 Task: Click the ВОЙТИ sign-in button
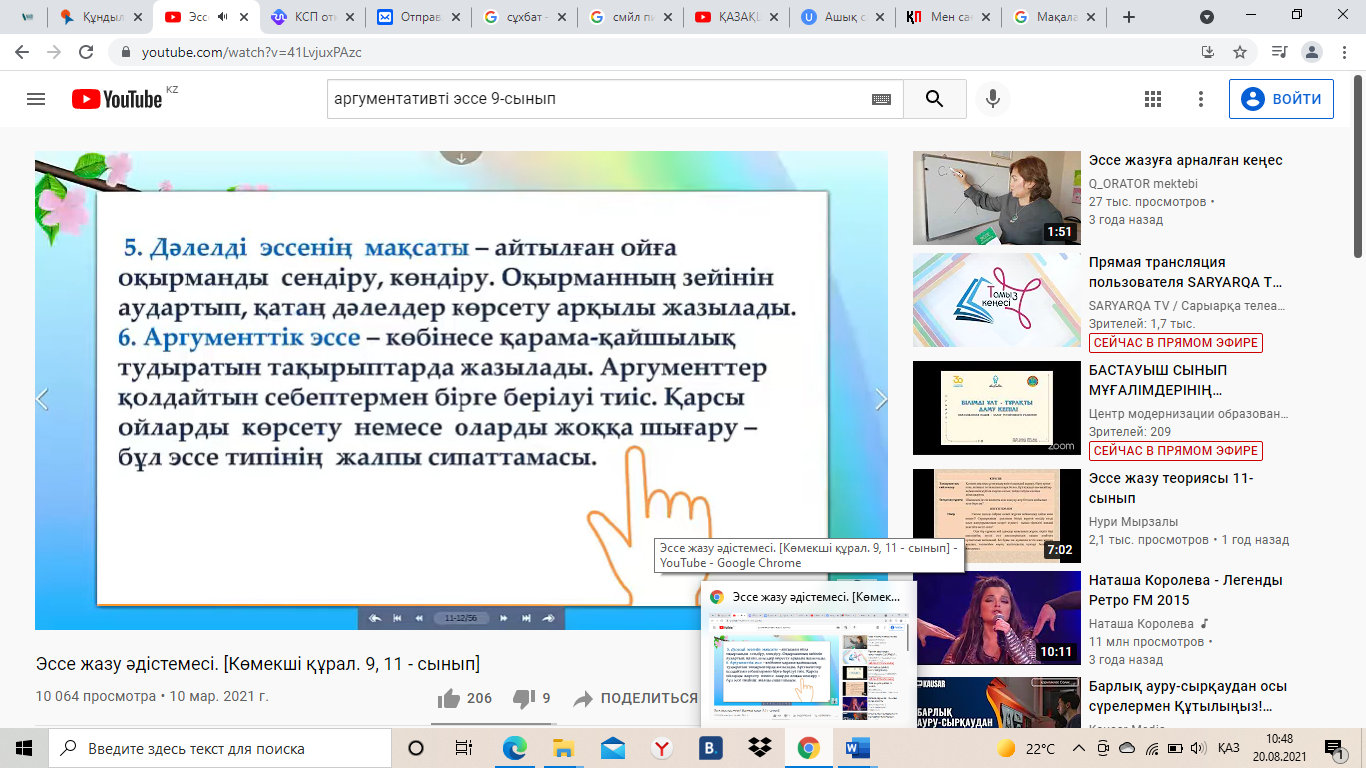[x=1281, y=99]
